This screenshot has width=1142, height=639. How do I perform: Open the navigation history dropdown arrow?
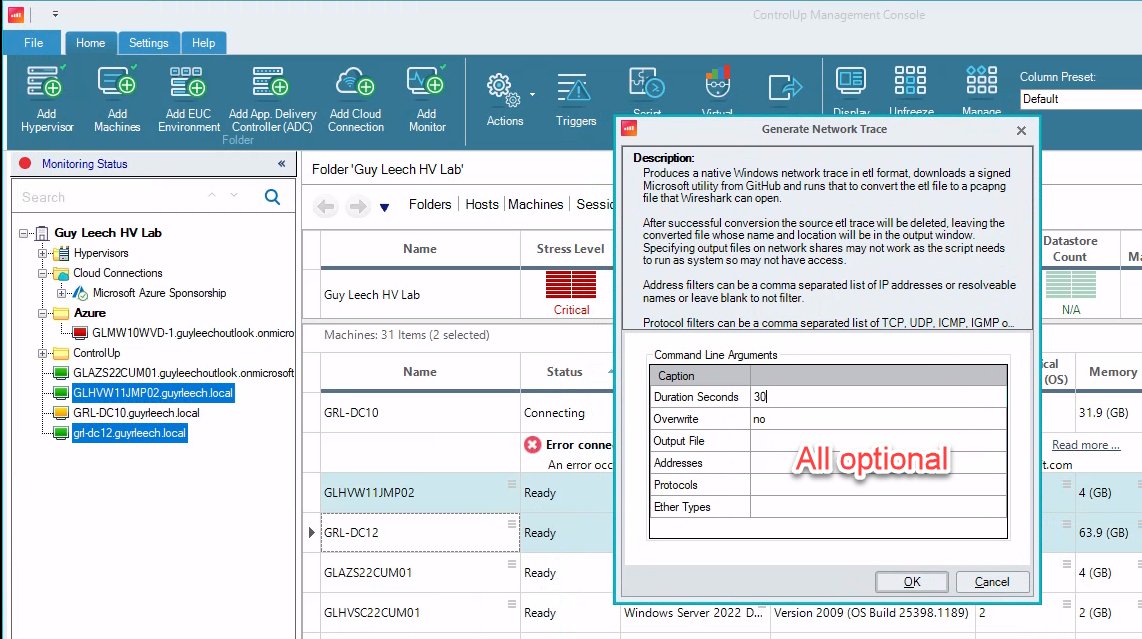385,208
